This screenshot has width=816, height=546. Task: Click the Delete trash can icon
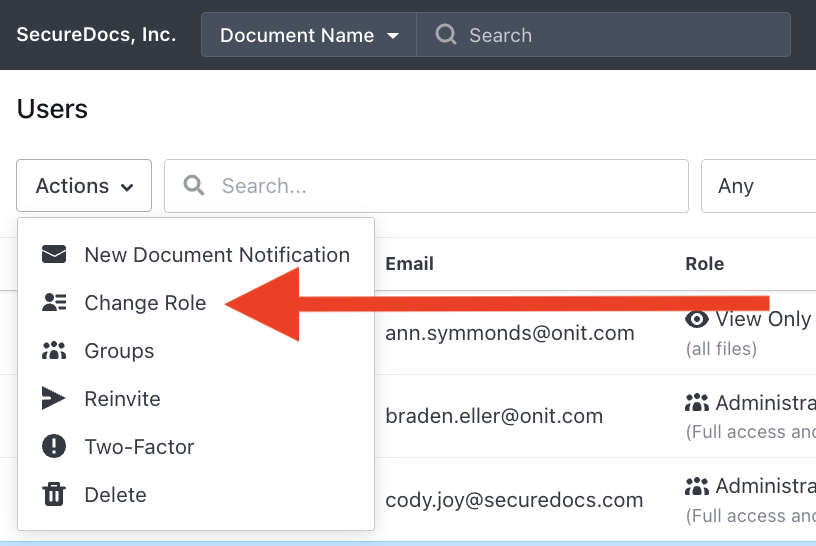(x=54, y=494)
